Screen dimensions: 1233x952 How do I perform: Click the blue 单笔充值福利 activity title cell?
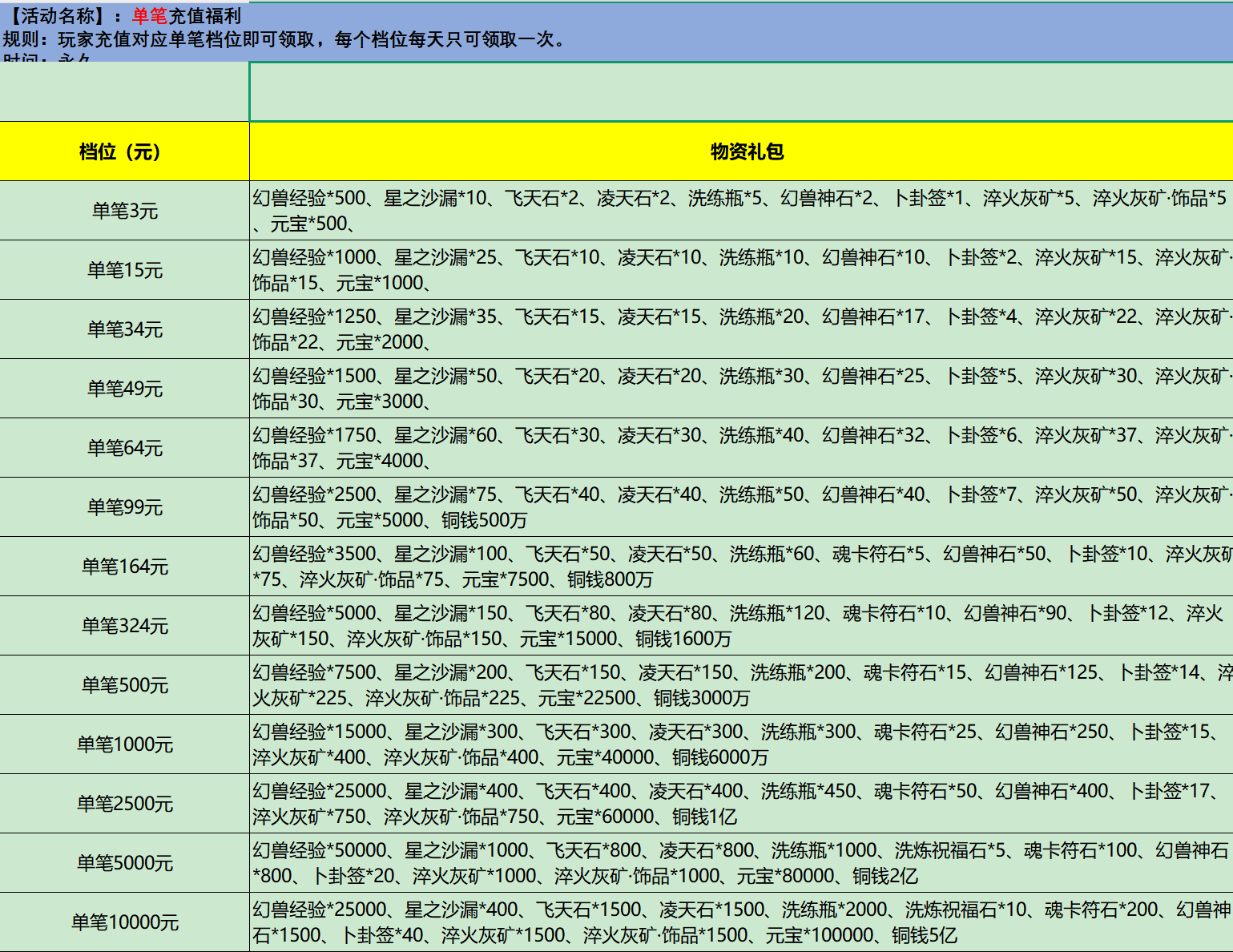186,16
